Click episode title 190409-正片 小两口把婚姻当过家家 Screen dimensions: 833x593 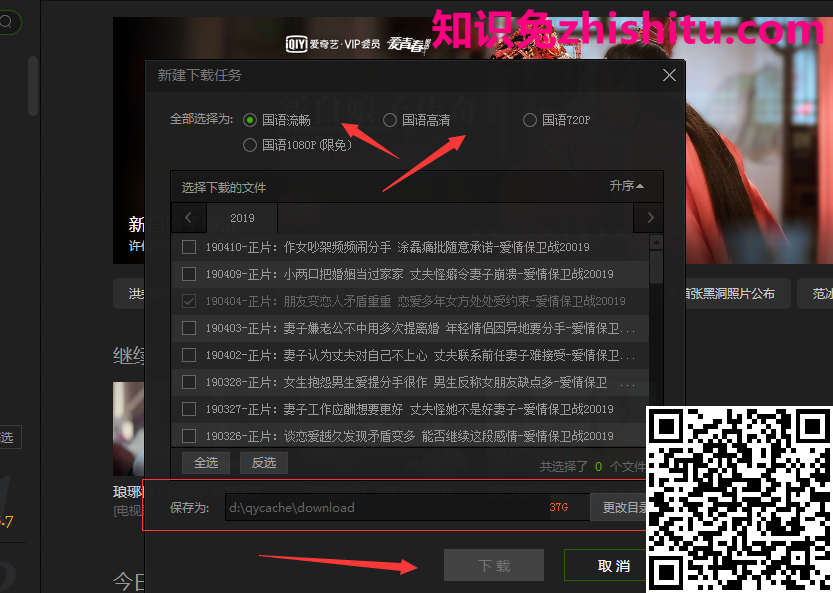pos(410,274)
